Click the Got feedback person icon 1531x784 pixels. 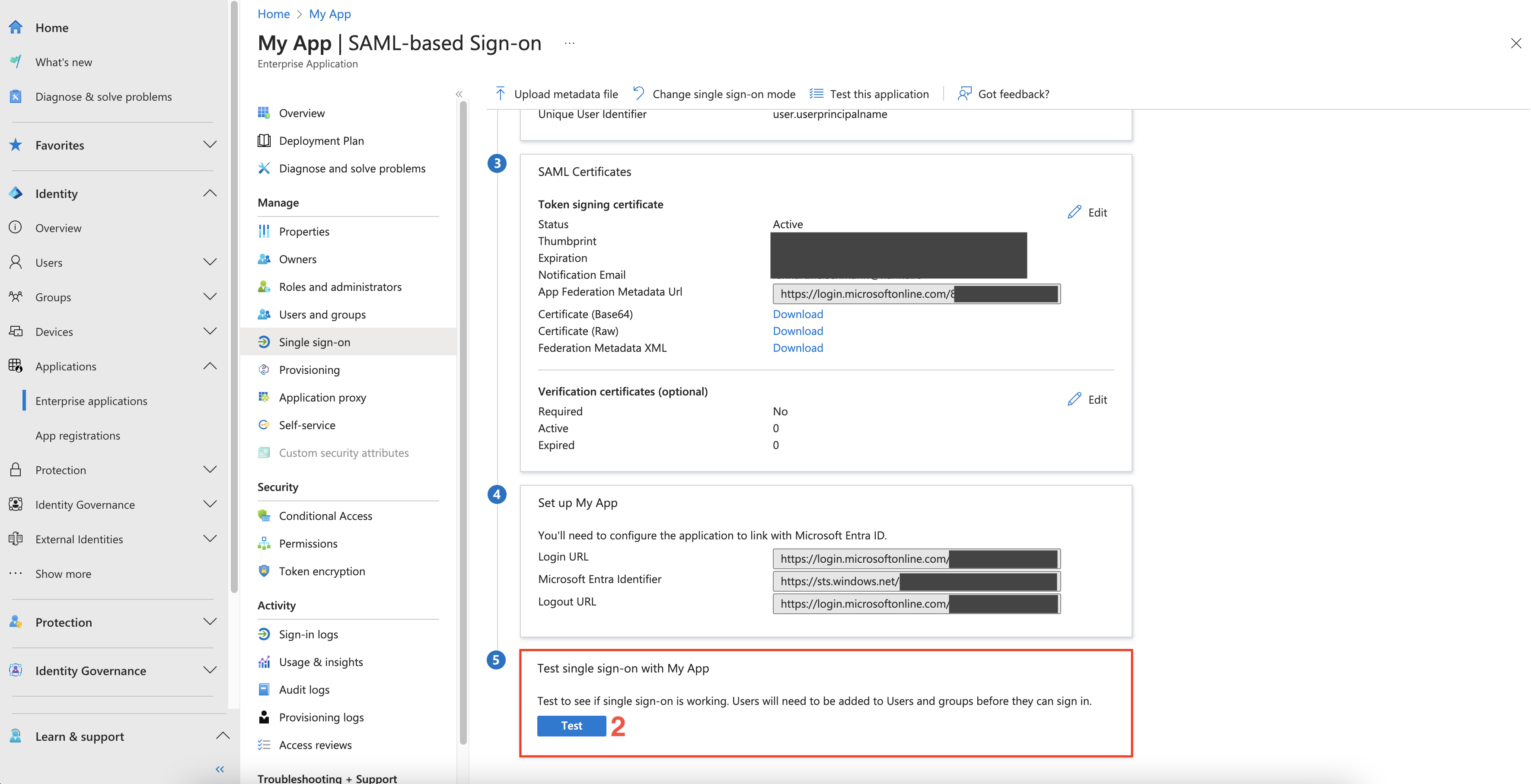pyautogui.click(x=964, y=94)
